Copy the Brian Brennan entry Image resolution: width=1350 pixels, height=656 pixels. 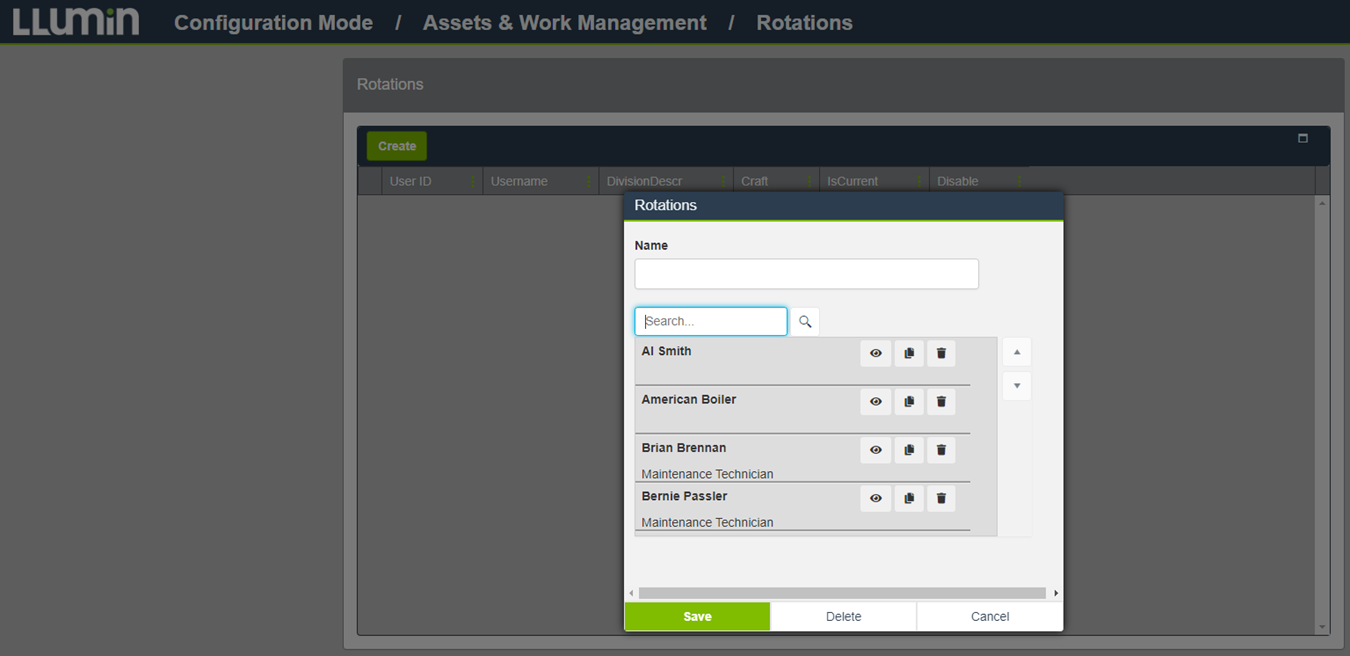[909, 450]
